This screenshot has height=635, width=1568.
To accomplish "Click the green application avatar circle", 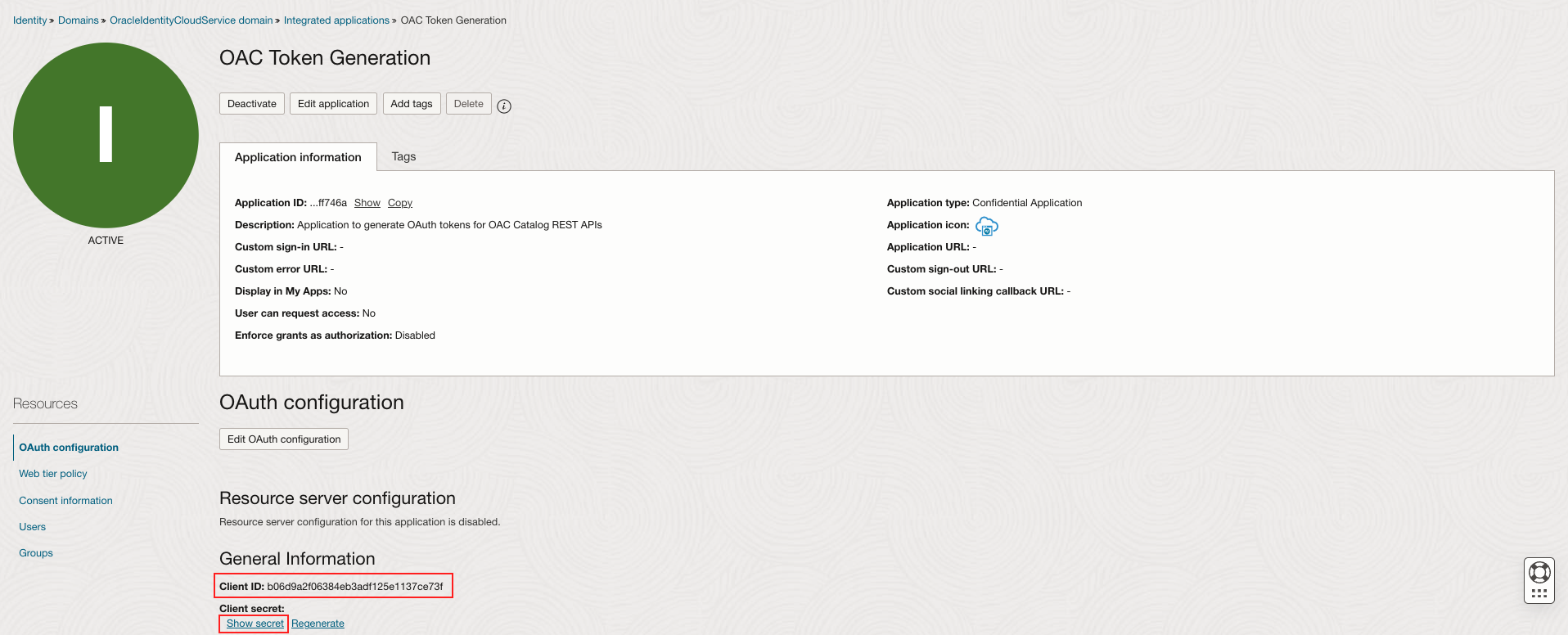I will click(x=106, y=136).
